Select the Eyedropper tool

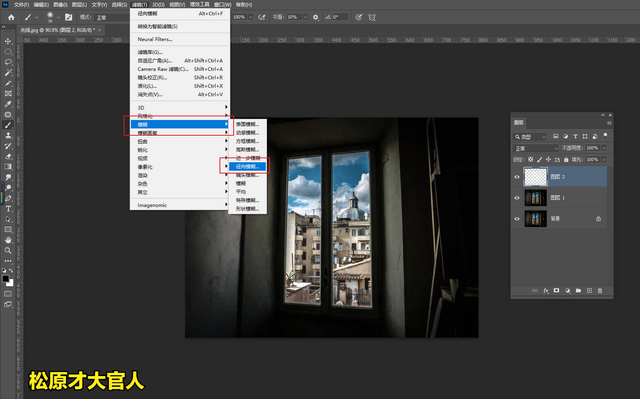(8, 104)
